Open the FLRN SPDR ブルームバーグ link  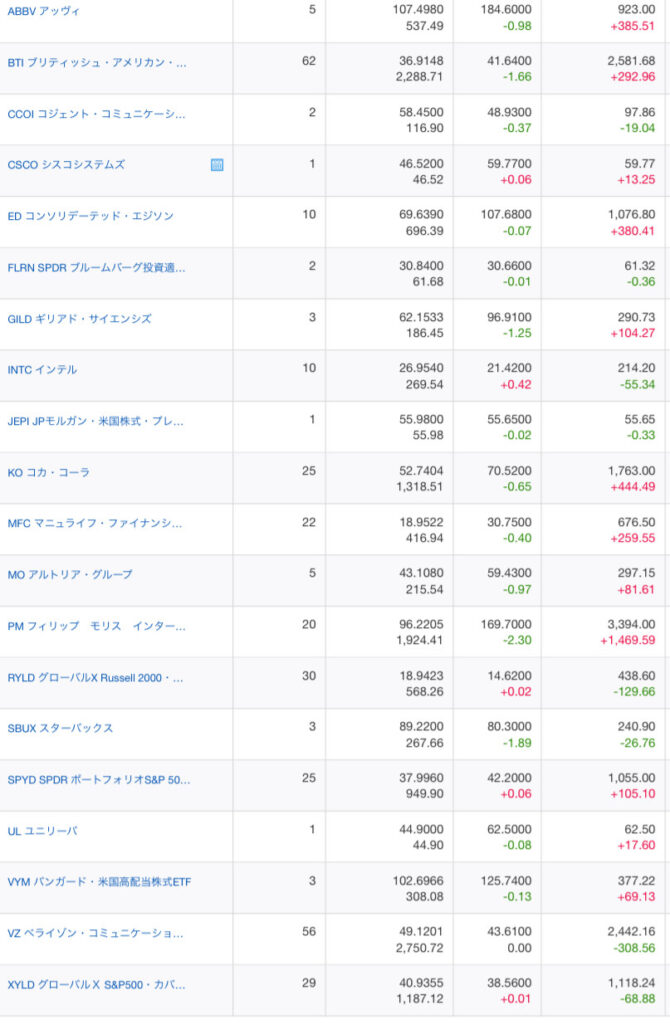96,267
